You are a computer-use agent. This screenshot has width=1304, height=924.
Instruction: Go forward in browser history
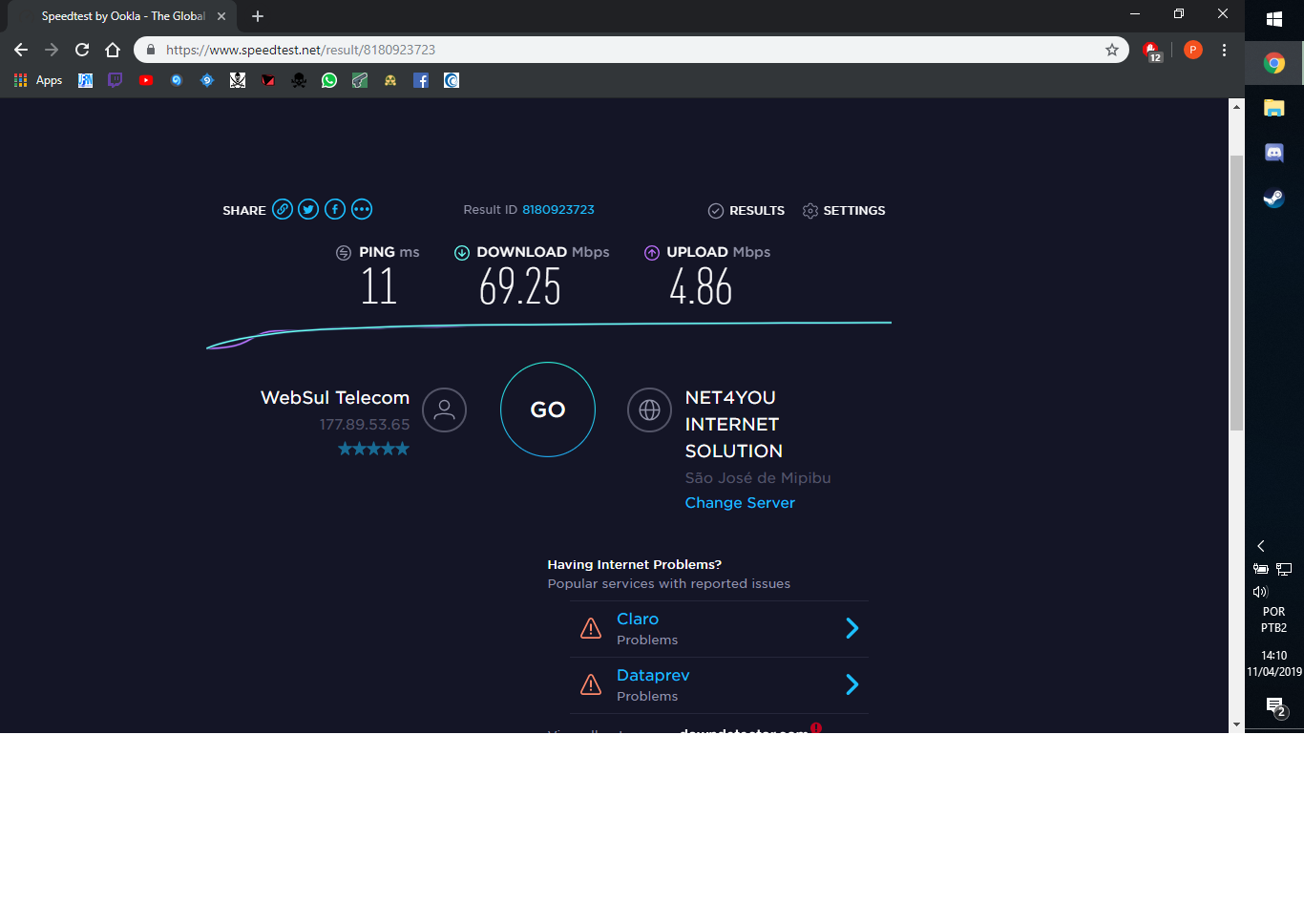click(52, 50)
